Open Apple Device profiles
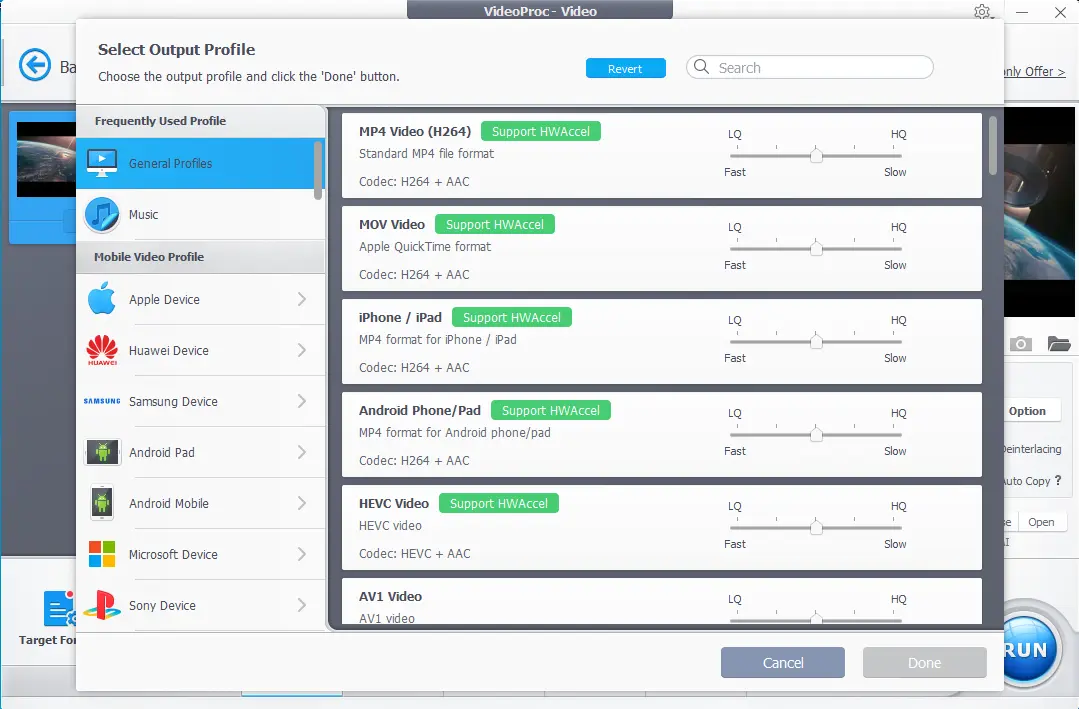The image size is (1079, 709). [x=200, y=299]
